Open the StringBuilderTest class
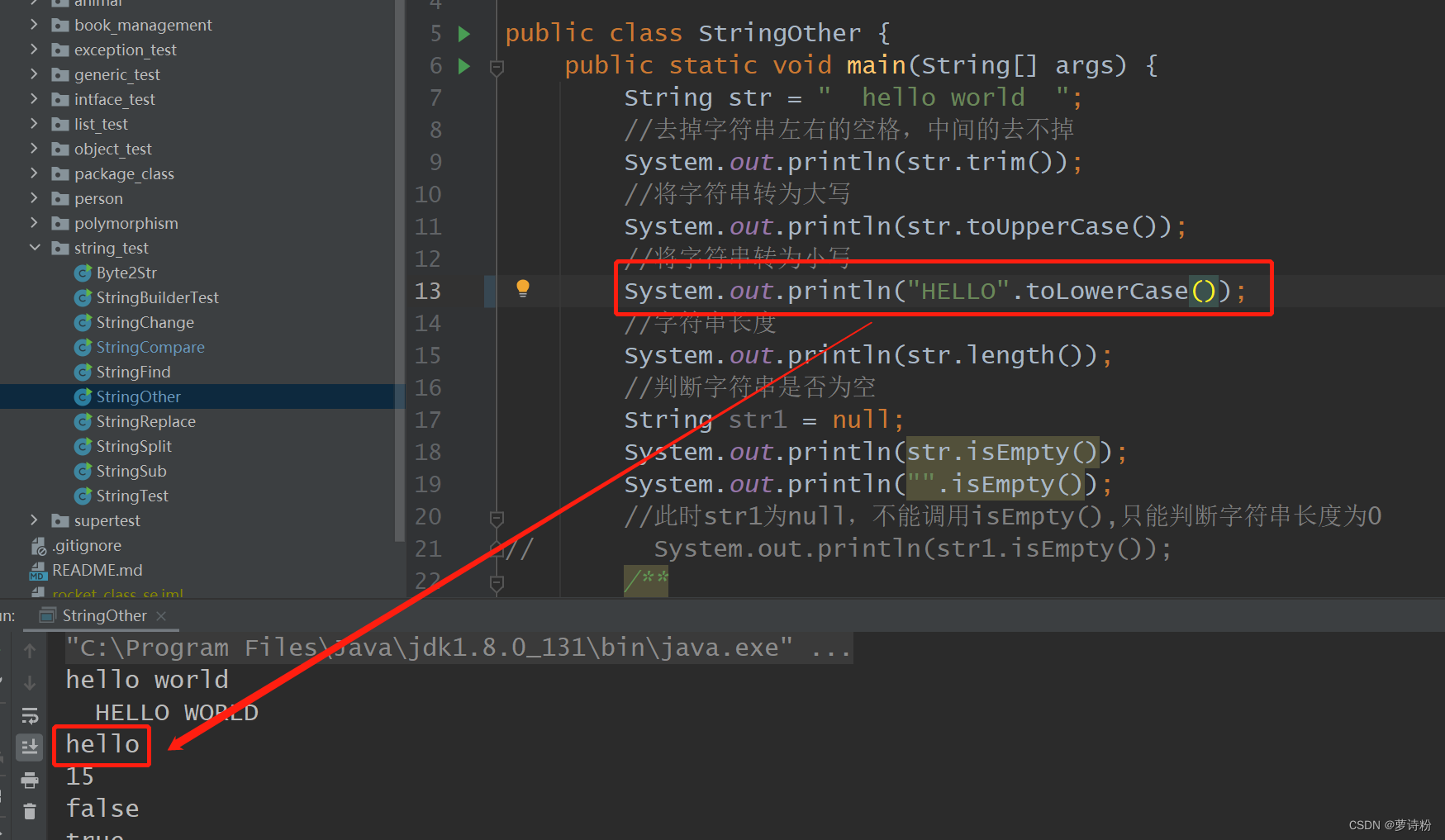The height and width of the screenshot is (840, 1445). (157, 297)
